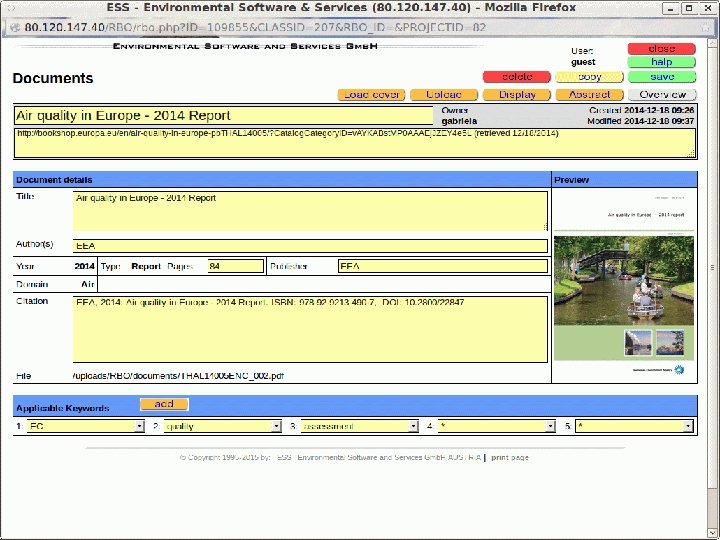Open keyword 1 dropdown showing EC
The height and width of the screenshot is (540, 720).
click(x=86, y=426)
